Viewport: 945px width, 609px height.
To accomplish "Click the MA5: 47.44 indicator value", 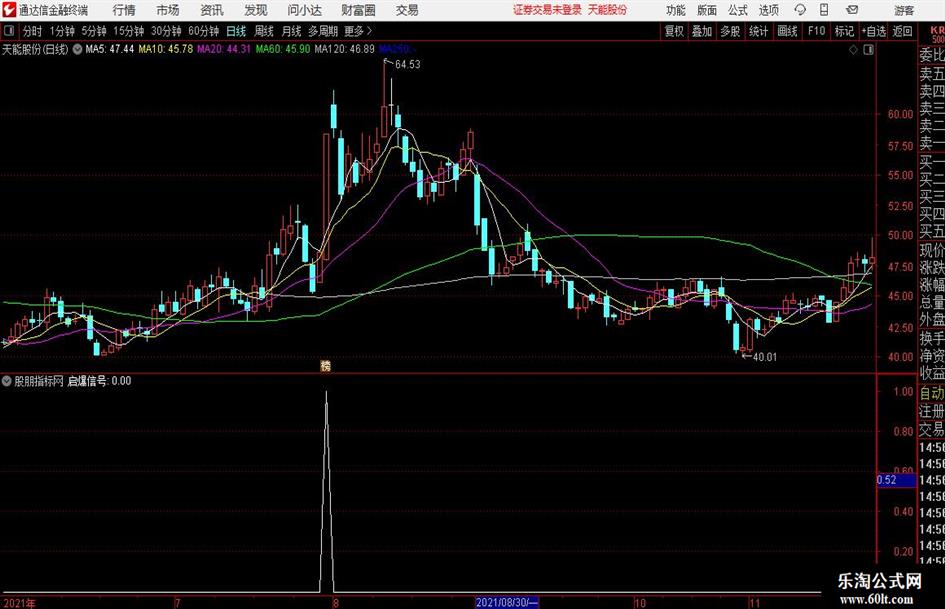I will coord(109,49).
